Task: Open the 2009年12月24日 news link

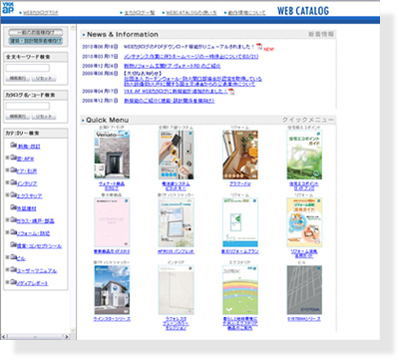Action: (x=172, y=66)
